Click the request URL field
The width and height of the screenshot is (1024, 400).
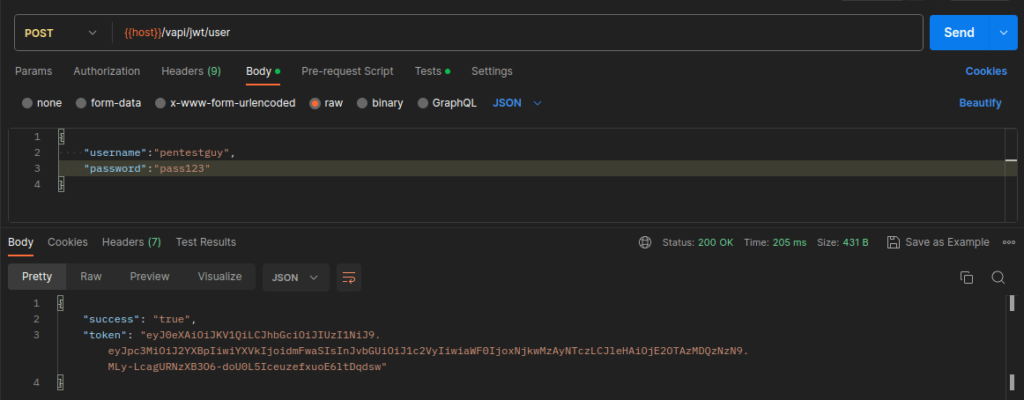(516, 33)
